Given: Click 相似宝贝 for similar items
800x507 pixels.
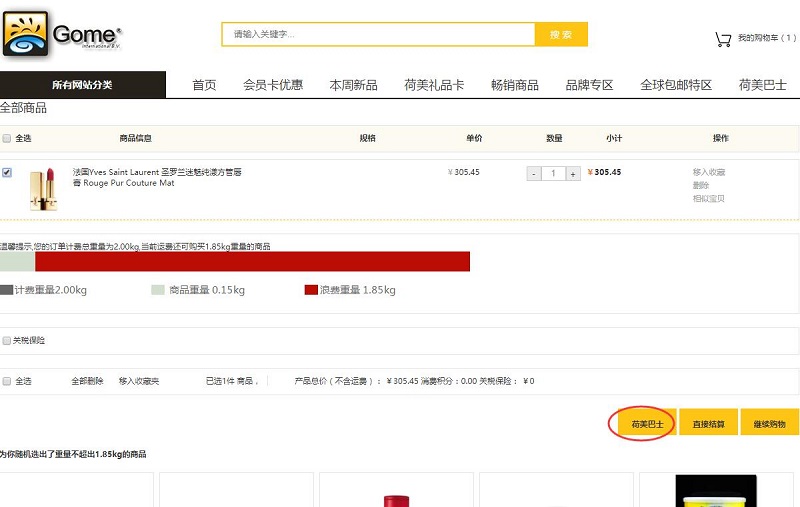Looking at the screenshot, I should 709,198.
